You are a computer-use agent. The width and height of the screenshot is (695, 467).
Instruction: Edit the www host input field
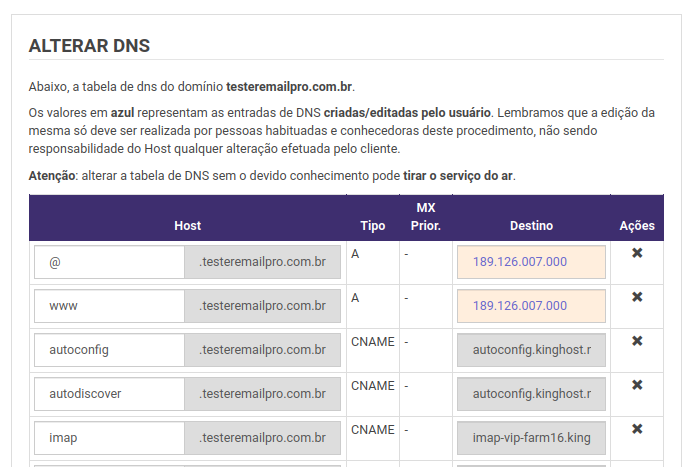pos(109,306)
